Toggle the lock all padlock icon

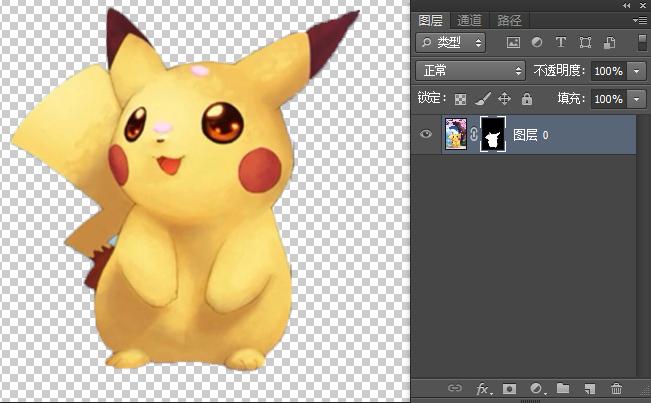pyautogui.click(x=526, y=99)
